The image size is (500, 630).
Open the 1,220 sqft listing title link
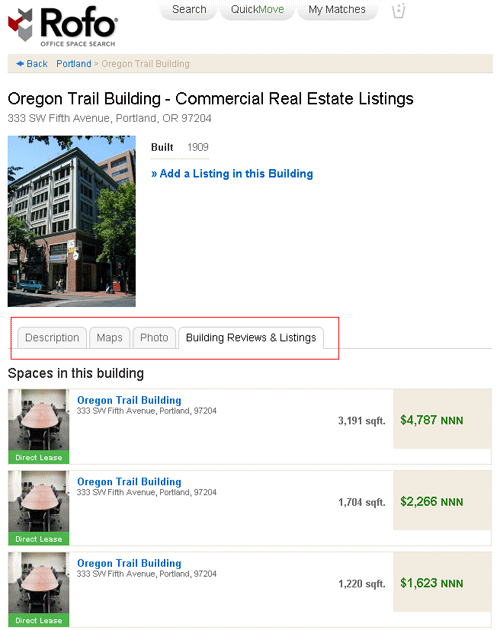[129, 563]
